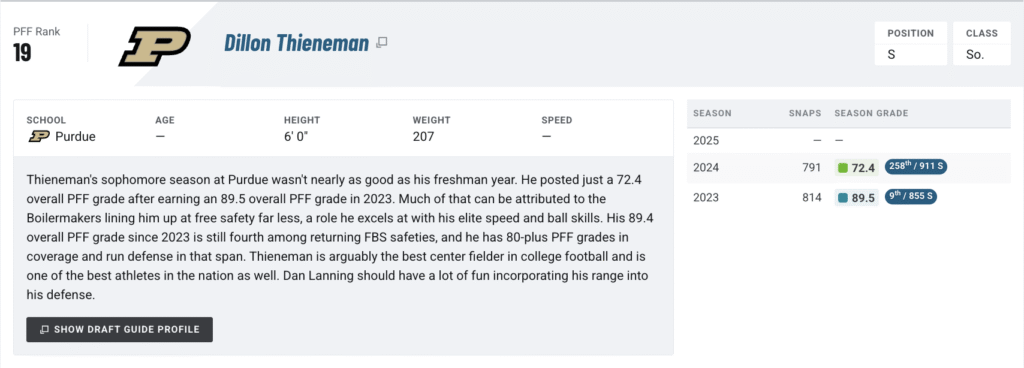Click the 258th / 911 S rank badge
The height and width of the screenshot is (368, 1024).
click(x=916, y=167)
